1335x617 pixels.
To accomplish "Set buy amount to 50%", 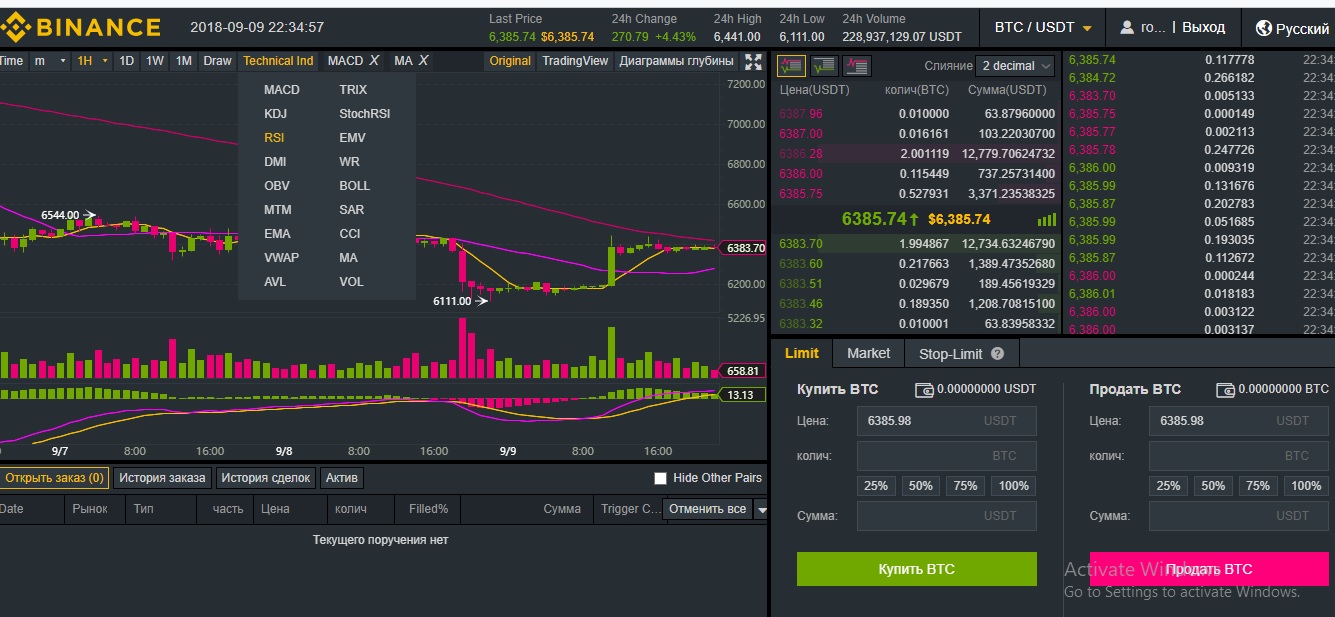I will click(x=920, y=486).
